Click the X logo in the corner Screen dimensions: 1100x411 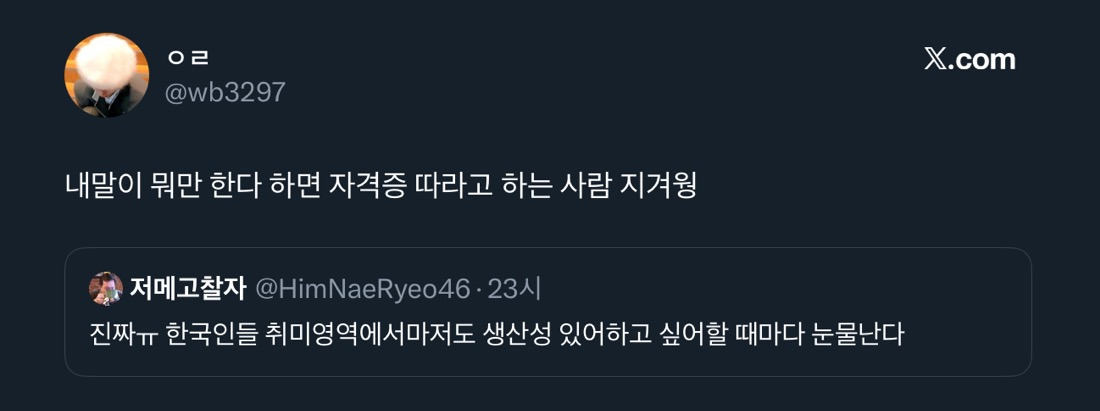935,60
